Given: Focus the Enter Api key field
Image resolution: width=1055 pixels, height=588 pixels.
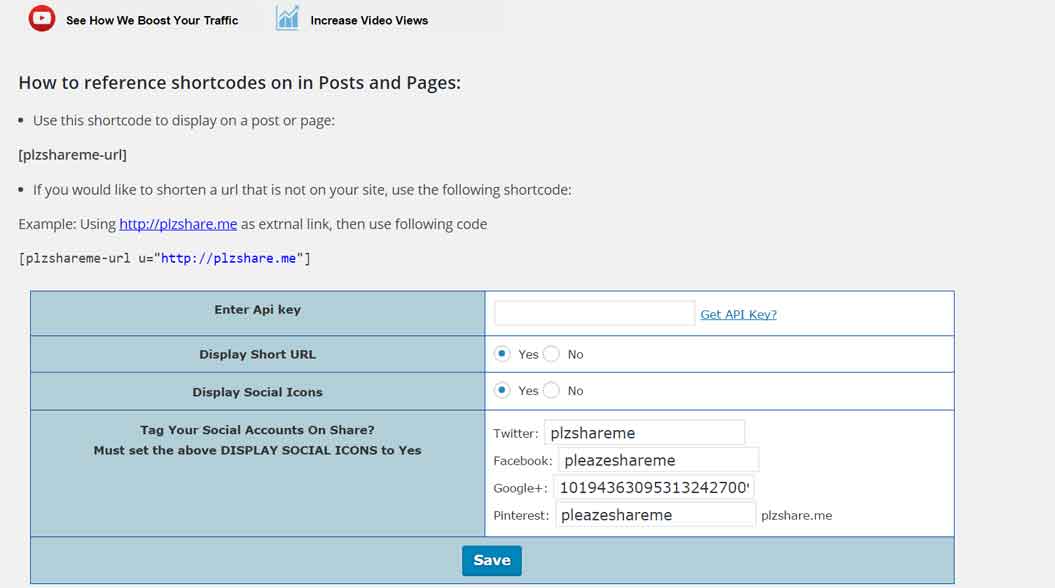Looking at the screenshot, I should [x=594, y=313].
